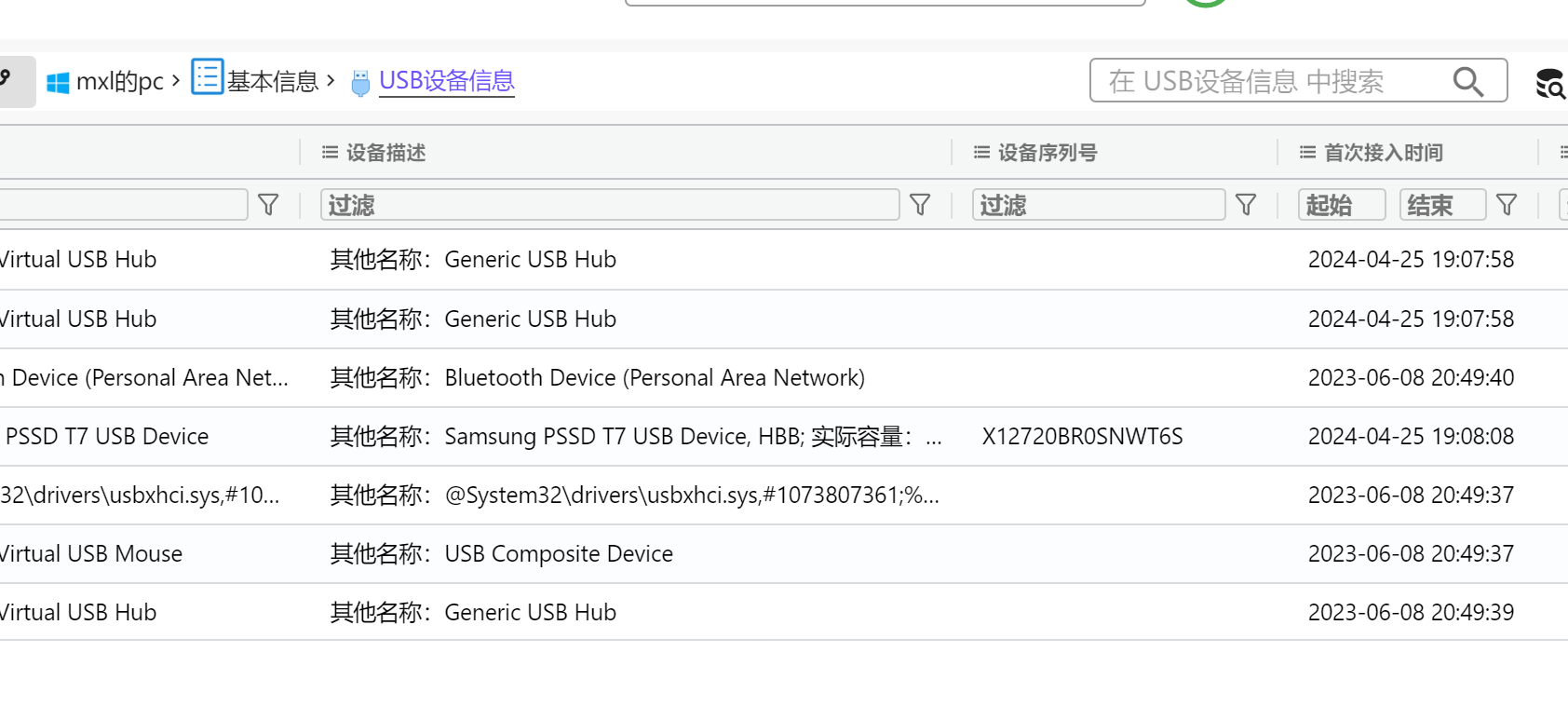The image size is (1568, 720).
Task: Click the 设备序列号 column header
Action: 1048,153
